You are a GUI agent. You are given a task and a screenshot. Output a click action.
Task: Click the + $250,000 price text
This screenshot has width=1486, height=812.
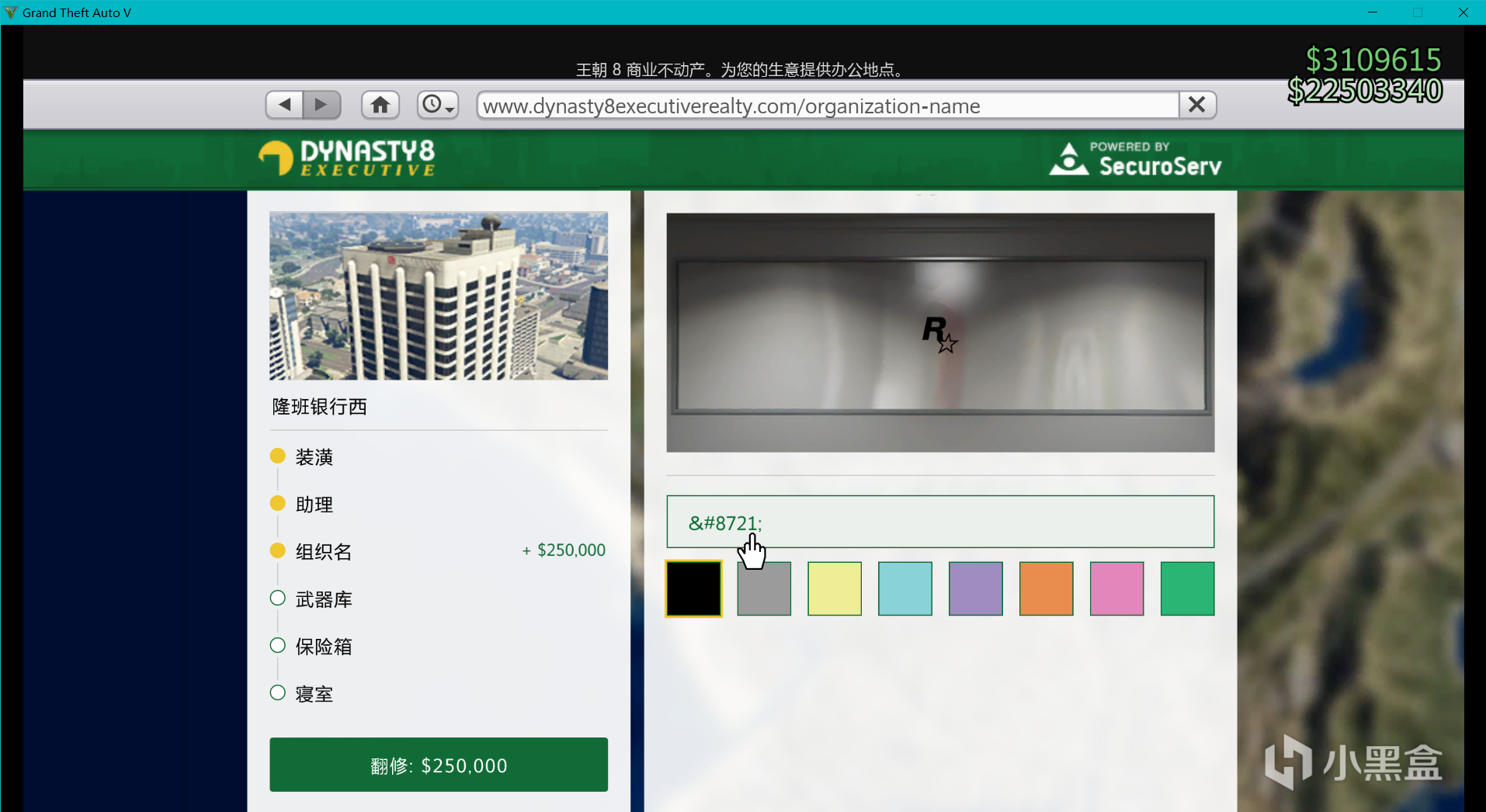(x=564, y=550)
